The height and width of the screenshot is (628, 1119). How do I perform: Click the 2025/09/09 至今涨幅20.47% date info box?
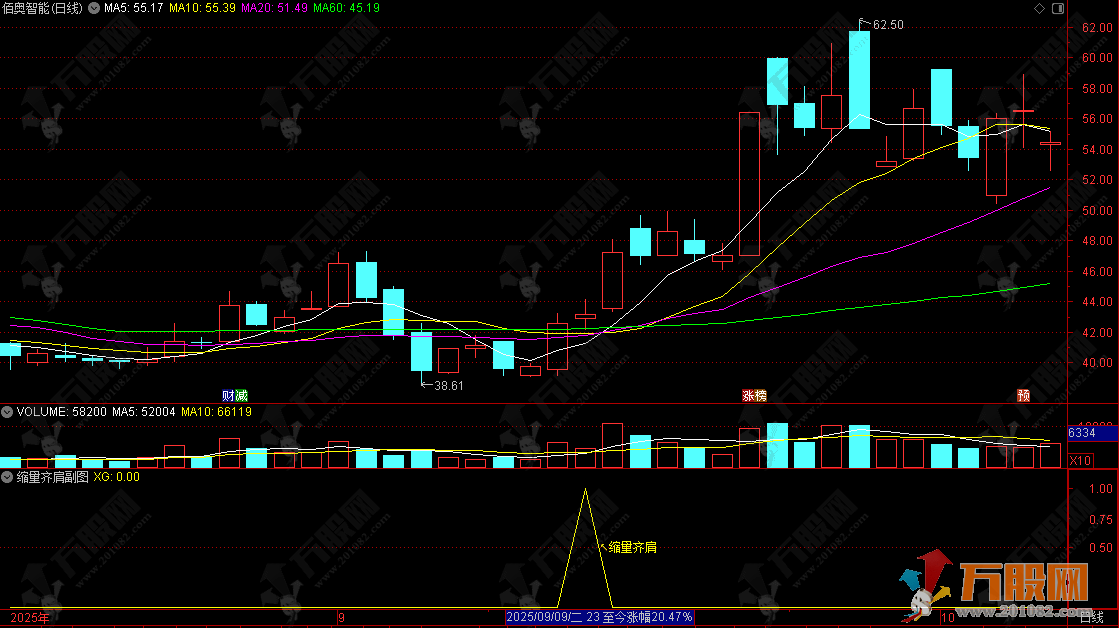coord(599,617)
